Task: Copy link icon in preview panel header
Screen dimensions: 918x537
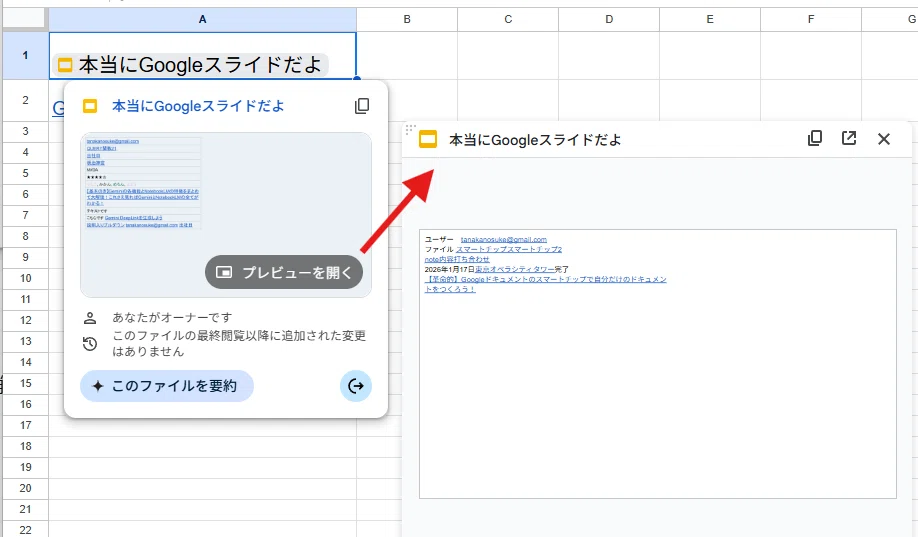Action: pyautogui.click(x=815, y=138)
